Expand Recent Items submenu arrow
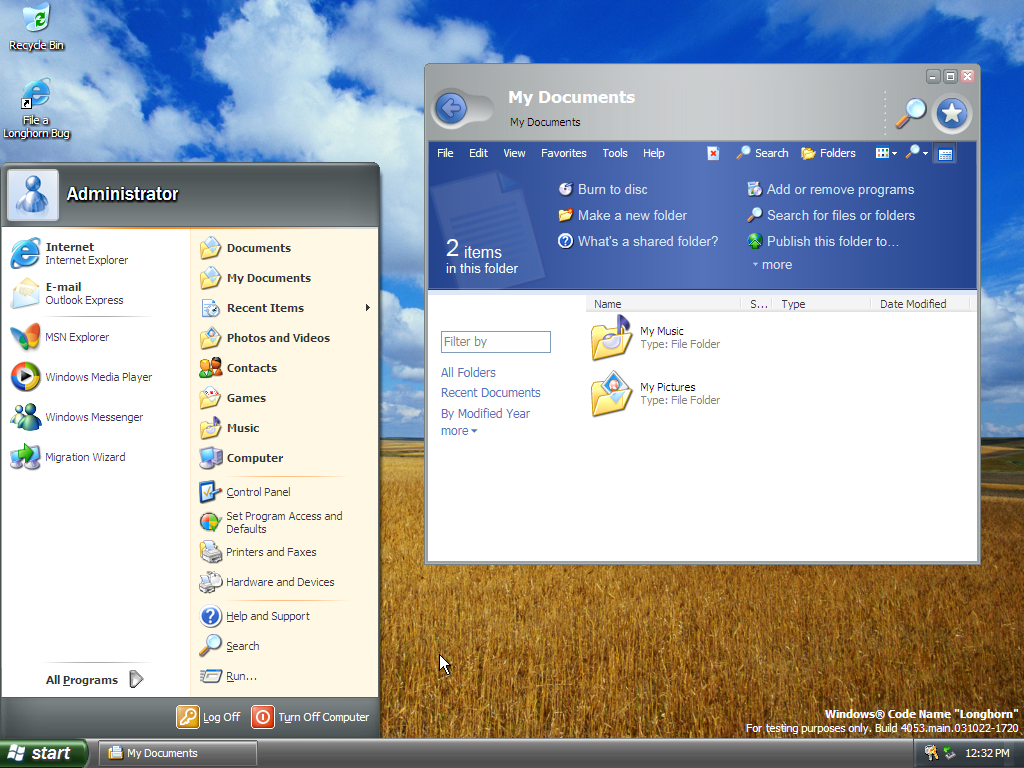This screenshot has width=1024, height=768. [x=367, y=308]
